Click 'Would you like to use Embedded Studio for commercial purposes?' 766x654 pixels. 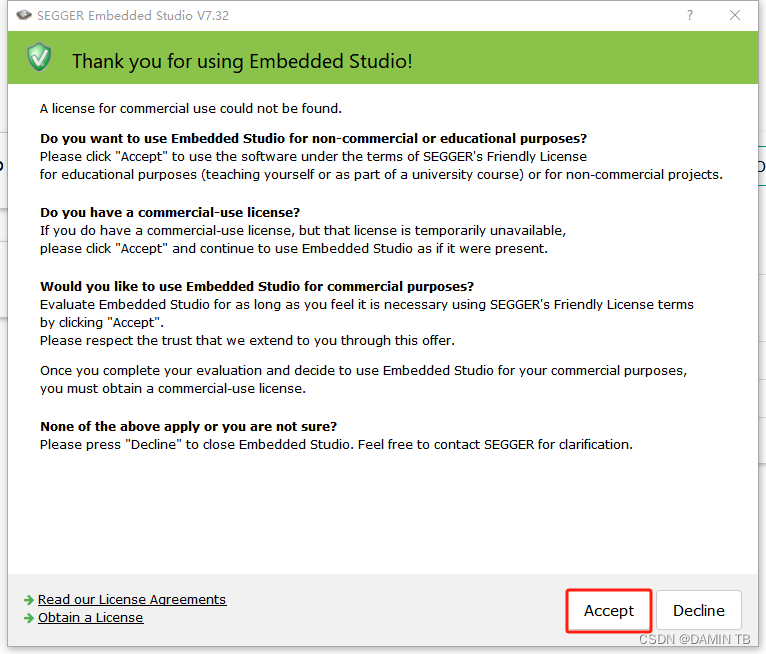(257, 286)
